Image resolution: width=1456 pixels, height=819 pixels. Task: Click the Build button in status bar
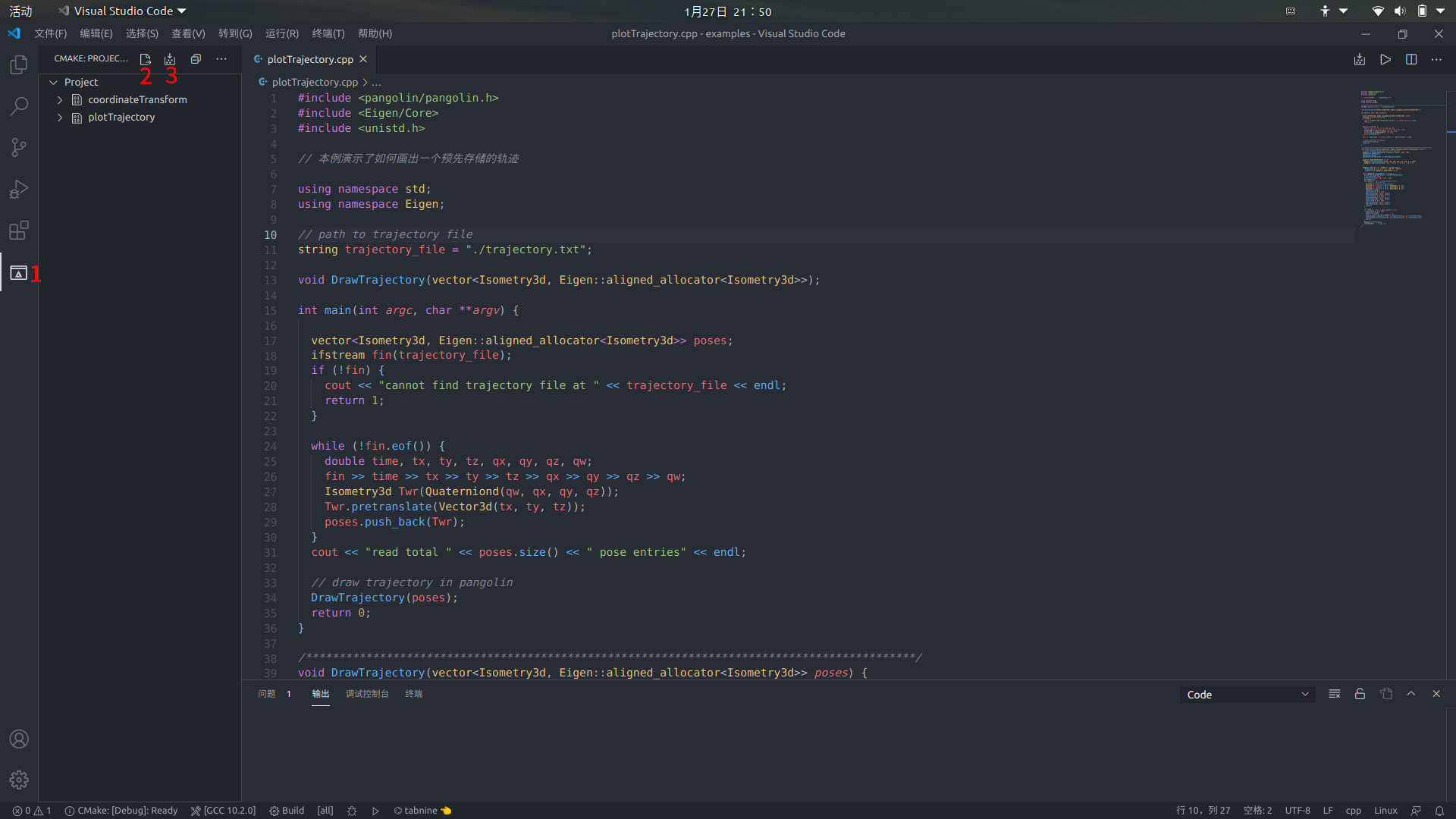tap(287, 811)
